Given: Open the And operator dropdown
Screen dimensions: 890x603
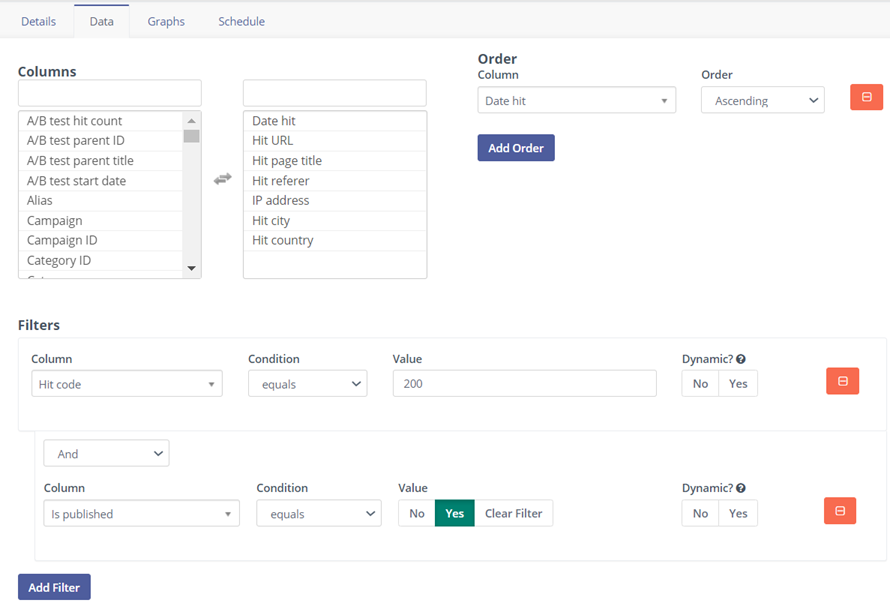Looking at the screenshot, I should [x=106, y=454].
